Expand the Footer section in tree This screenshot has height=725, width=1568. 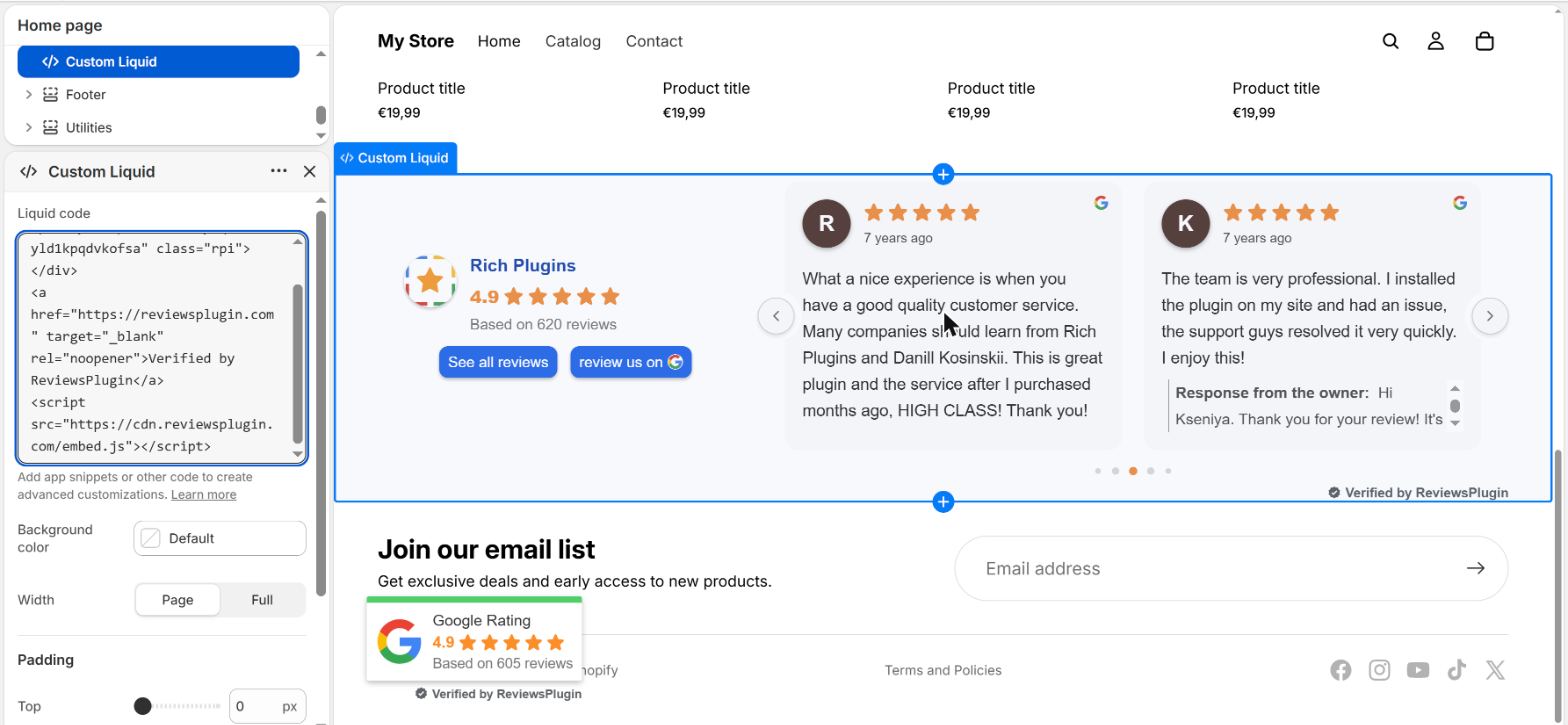pos(29,94)
